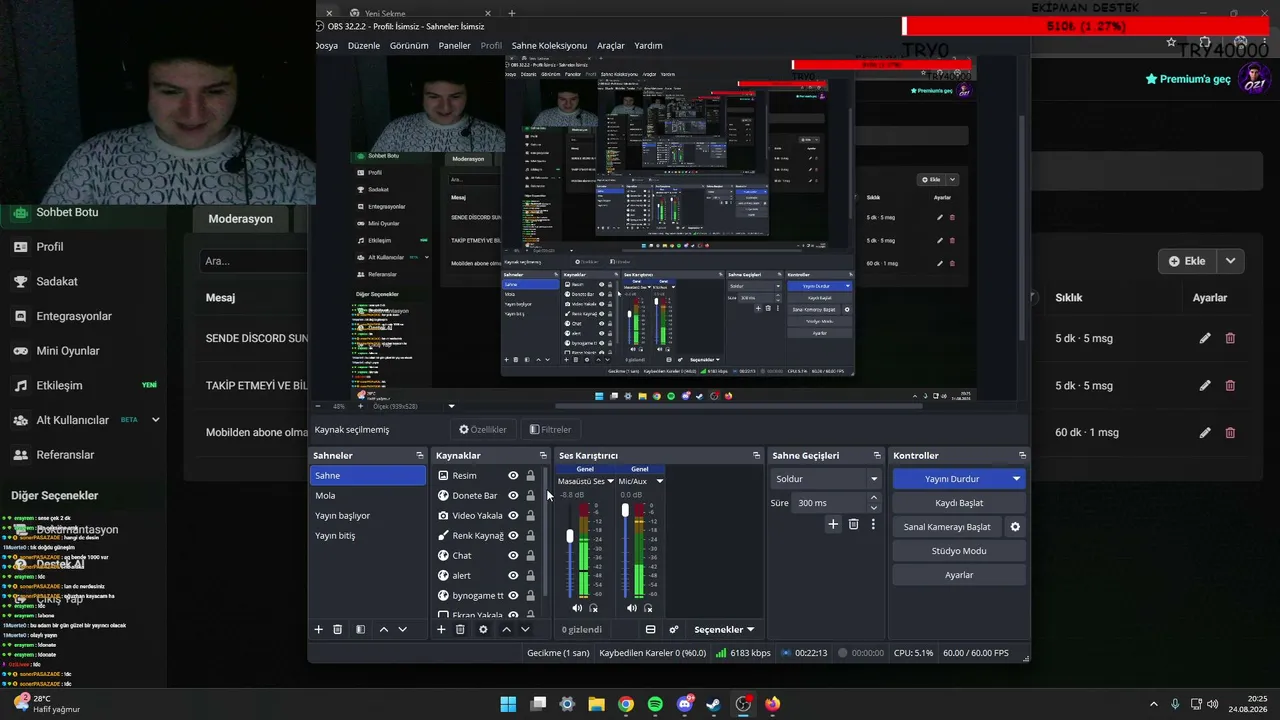Open Steam from the taskbar
Screen dimensions: 1280x720
point(713,704)
